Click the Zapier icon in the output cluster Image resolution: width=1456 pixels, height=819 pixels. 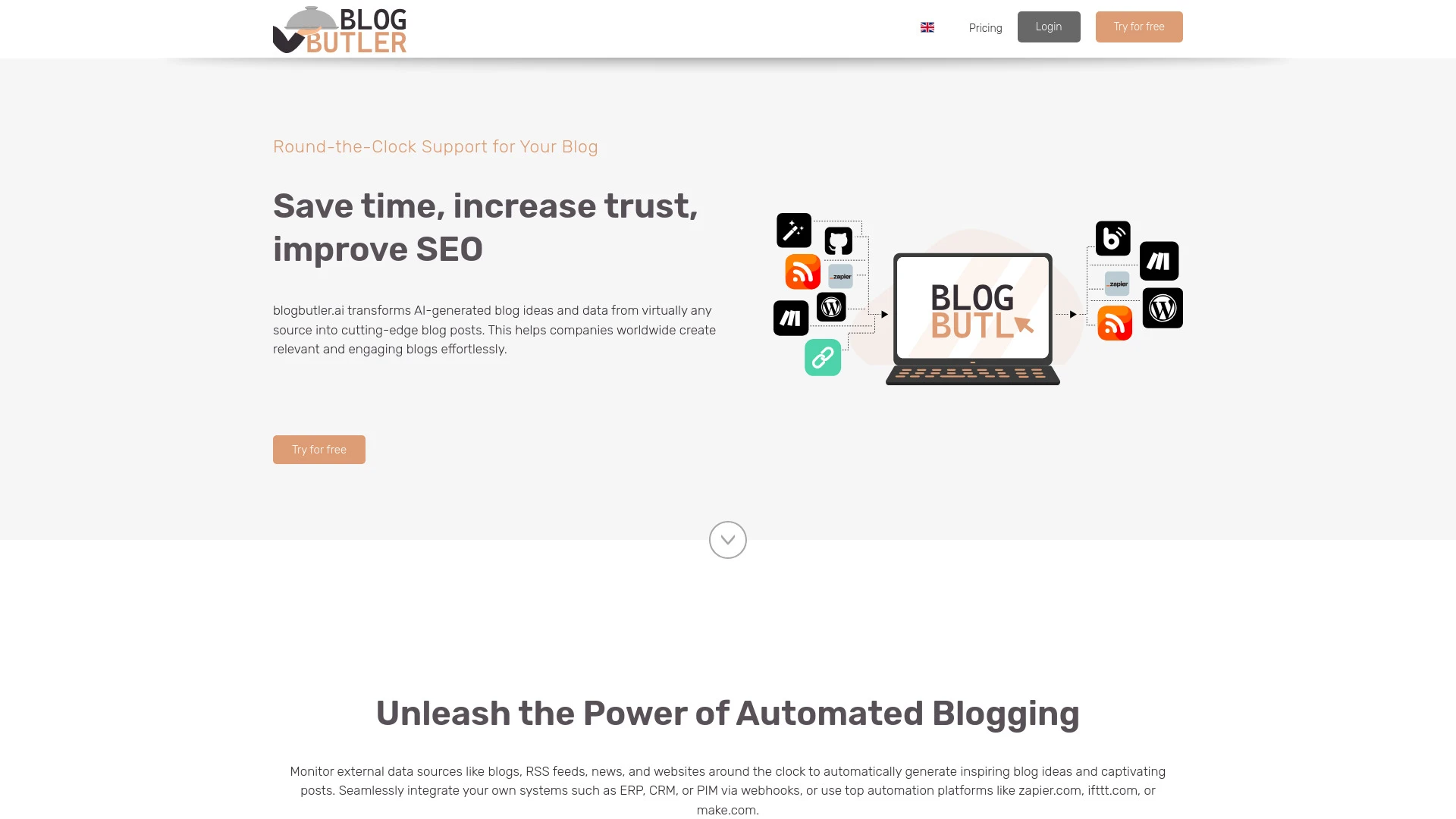1117,284
